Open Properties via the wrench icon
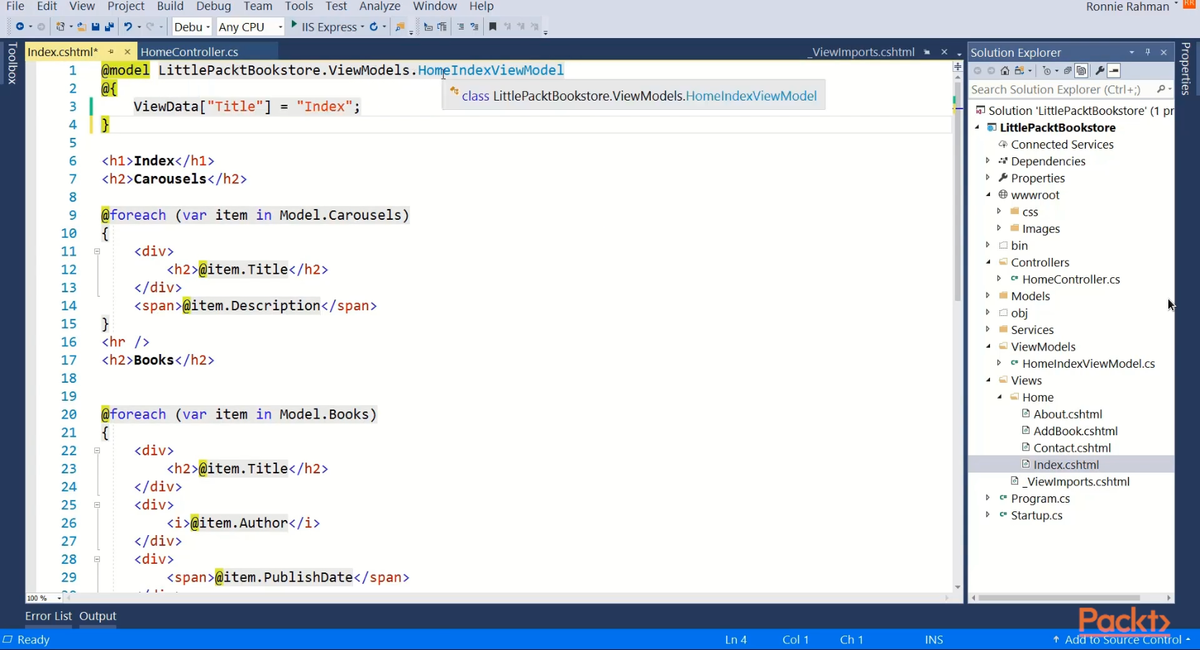This screenshot has height=650, width=1200. point(1099,71)
